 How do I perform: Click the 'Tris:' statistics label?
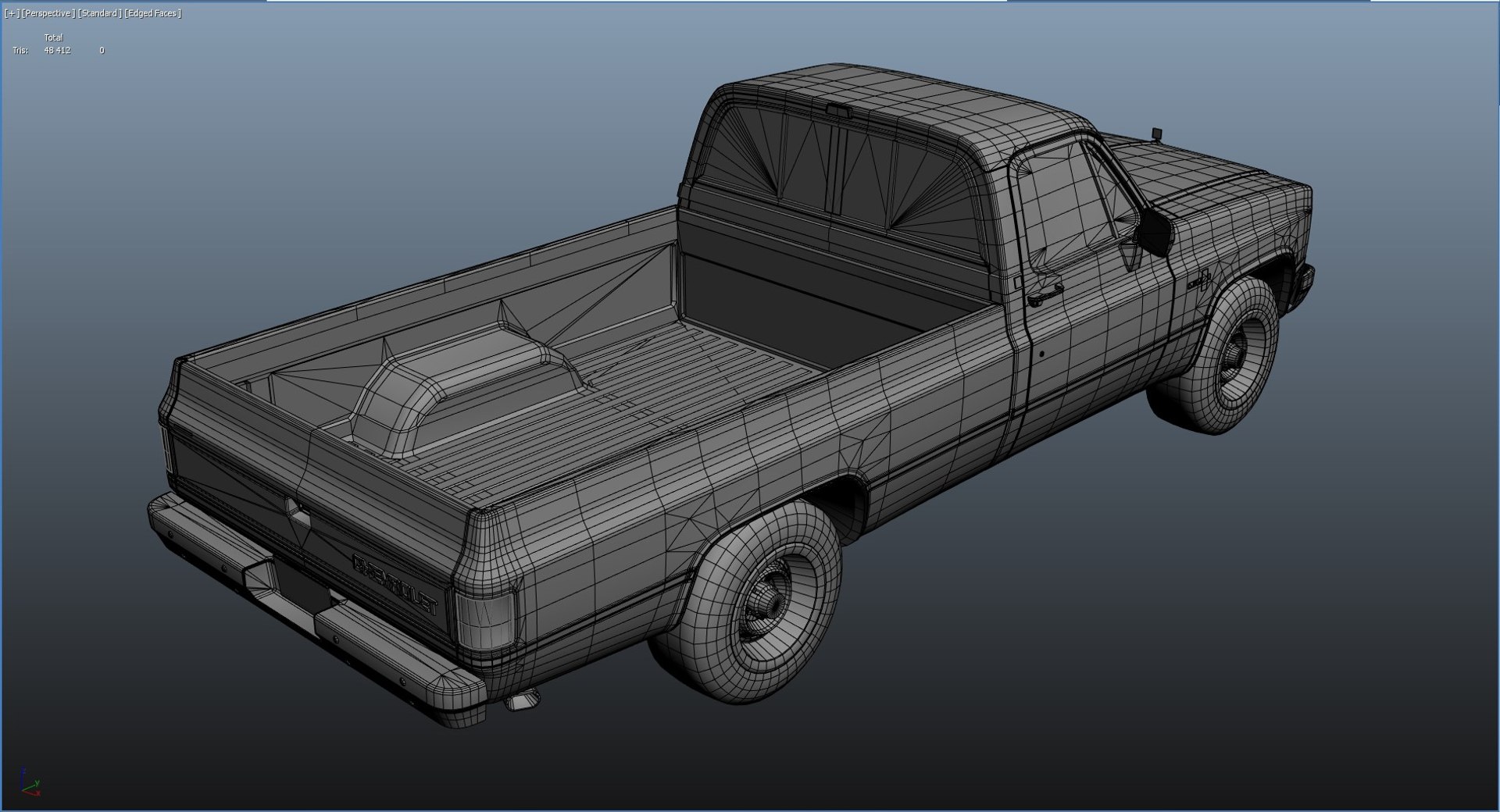pyautogui.click(x=20, y=51)
